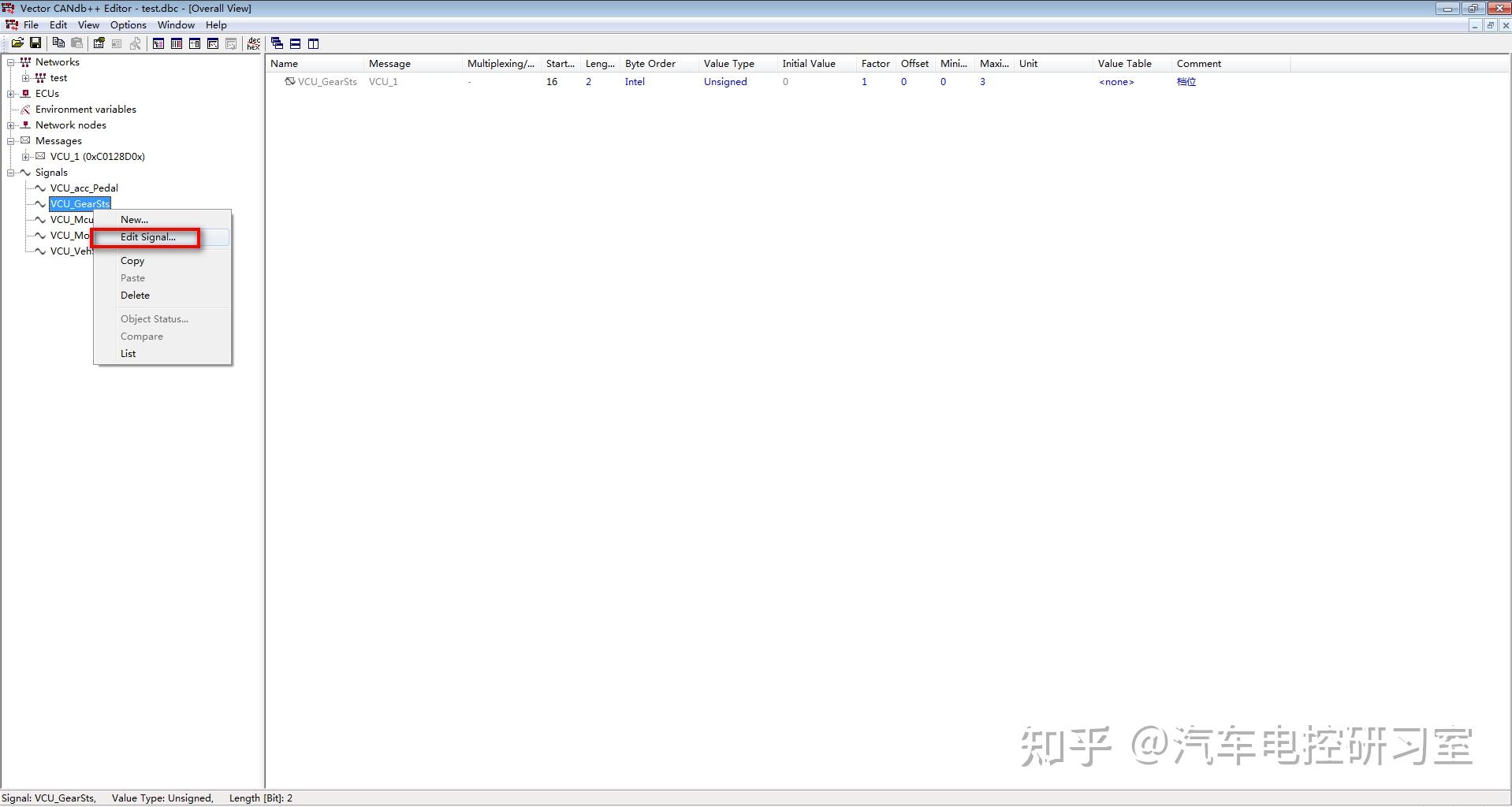
Task: Expand the test network node
Action: [x=25, y=77]
